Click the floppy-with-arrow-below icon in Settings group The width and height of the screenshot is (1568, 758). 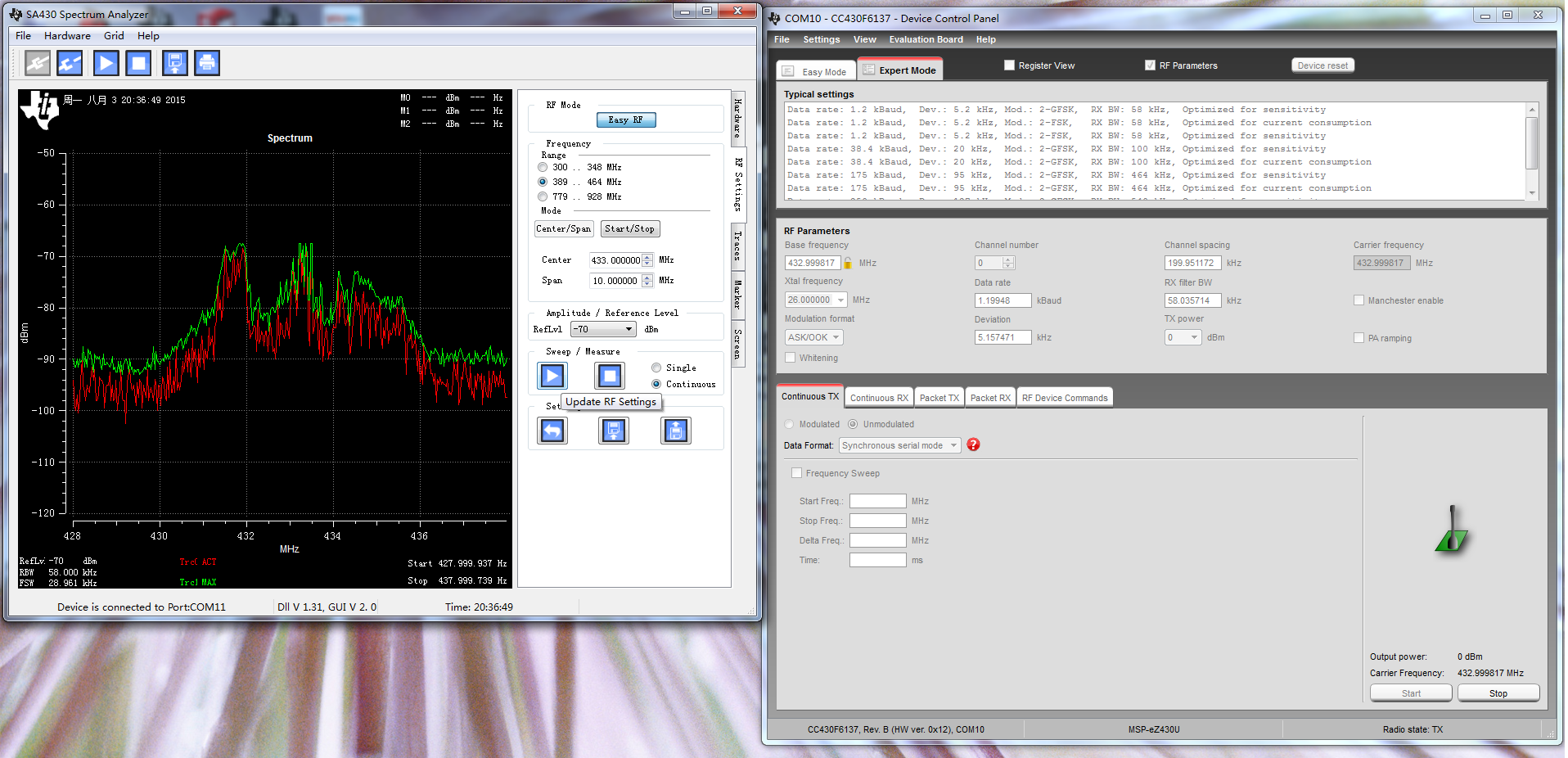(614, 431)
